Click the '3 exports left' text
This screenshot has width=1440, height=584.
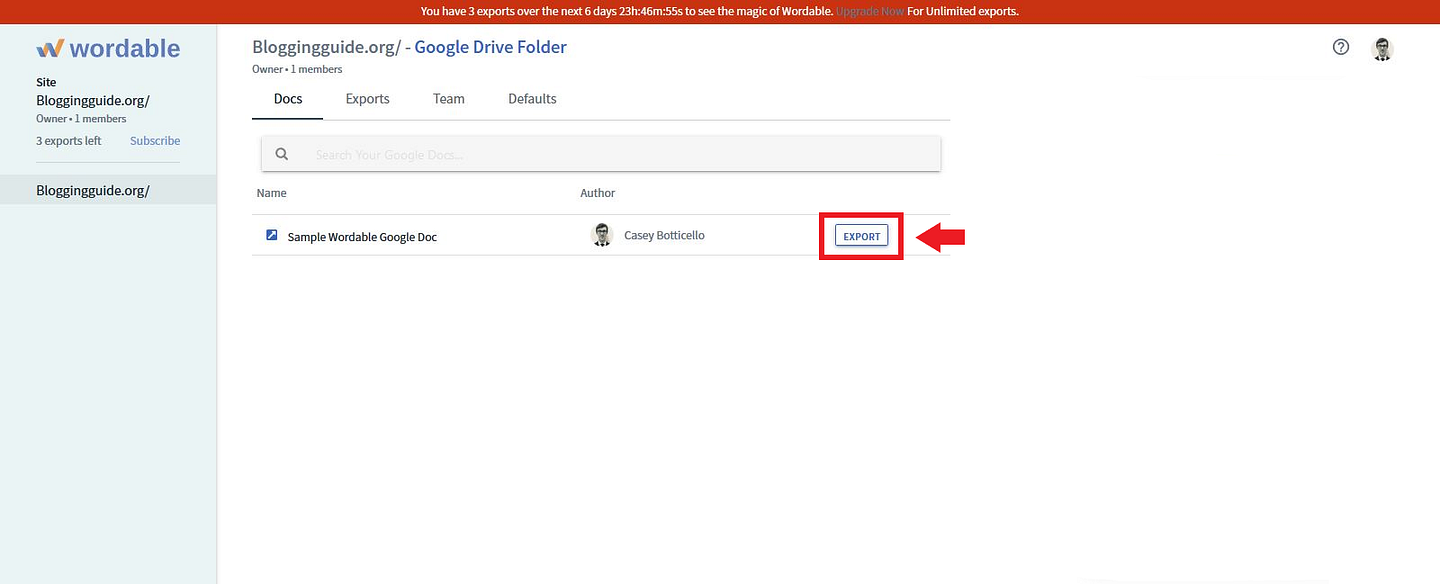tap(69, 141)
